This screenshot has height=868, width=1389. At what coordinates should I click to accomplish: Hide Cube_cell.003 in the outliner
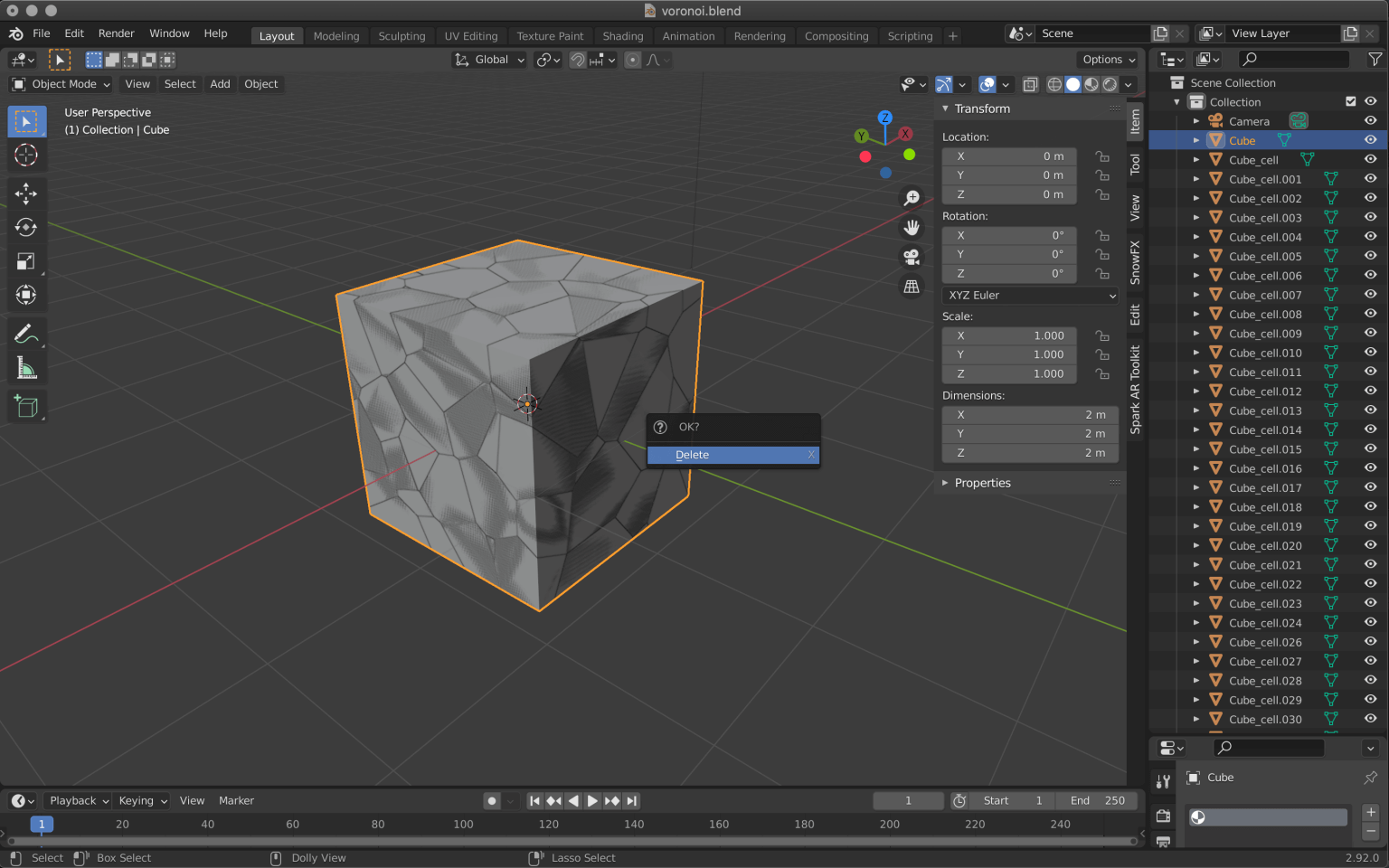pyautogui.click(x=1369, y=217)
